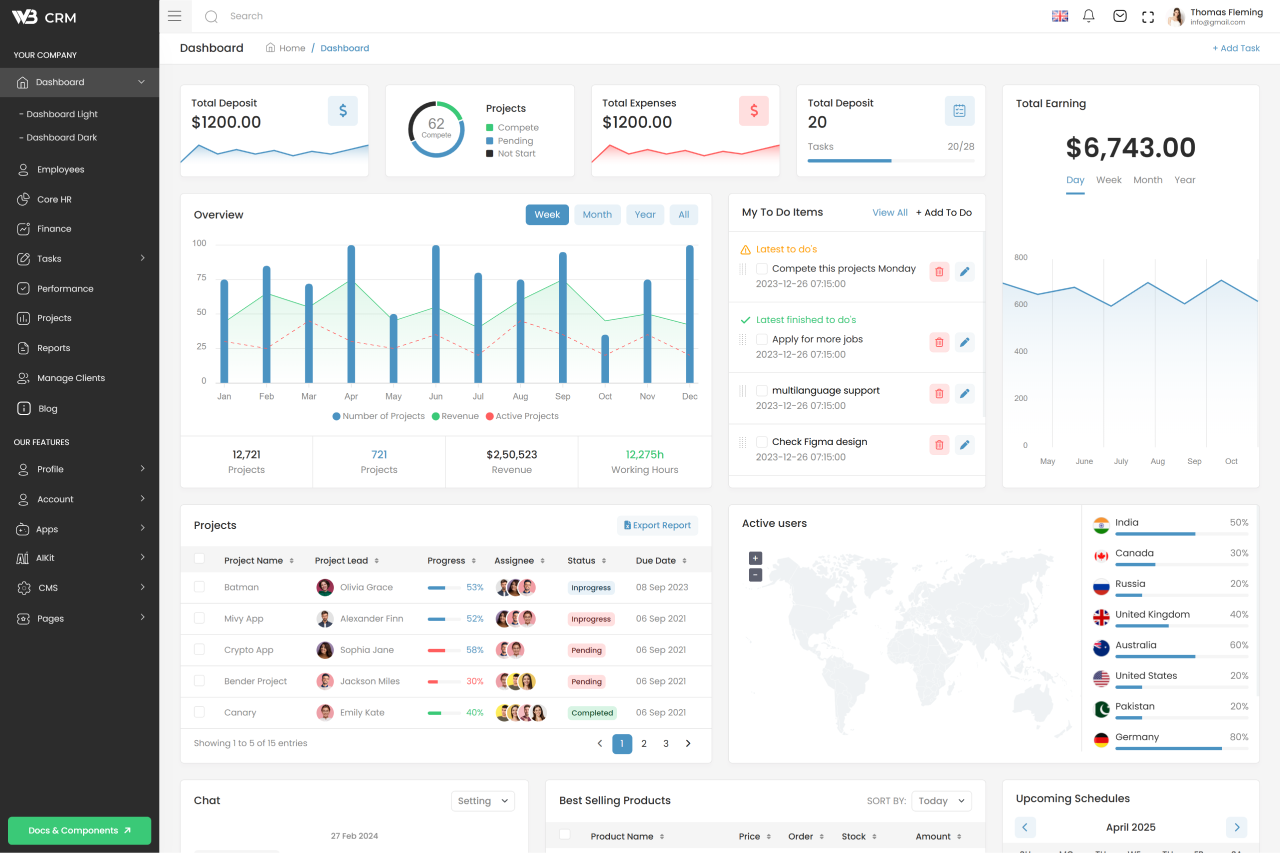1280x853 pixels.
Task: Select the Crypto App project row checkbox
Action: click(199, 649)
